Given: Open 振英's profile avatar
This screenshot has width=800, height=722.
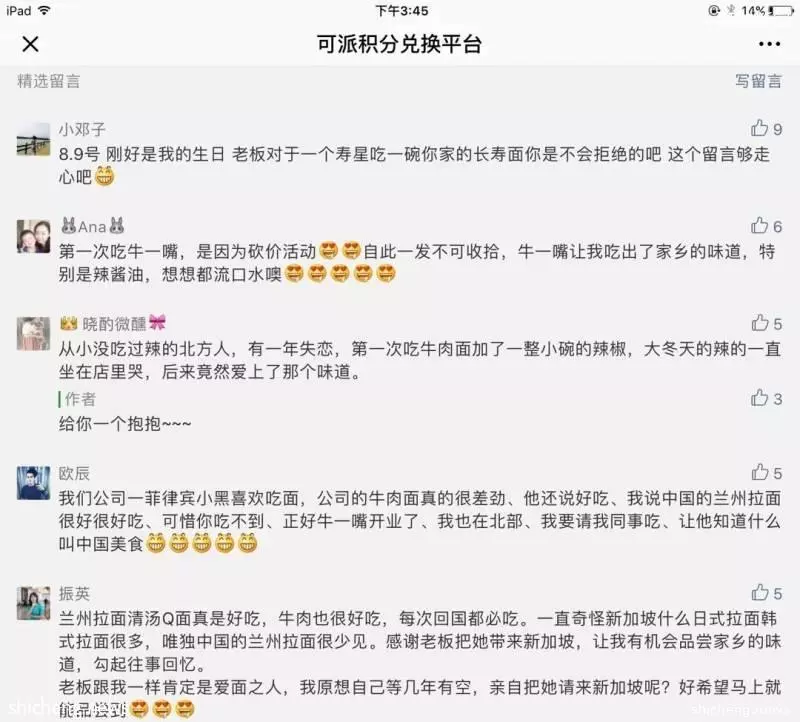Looking at the screenshot, I should point(34,604).
